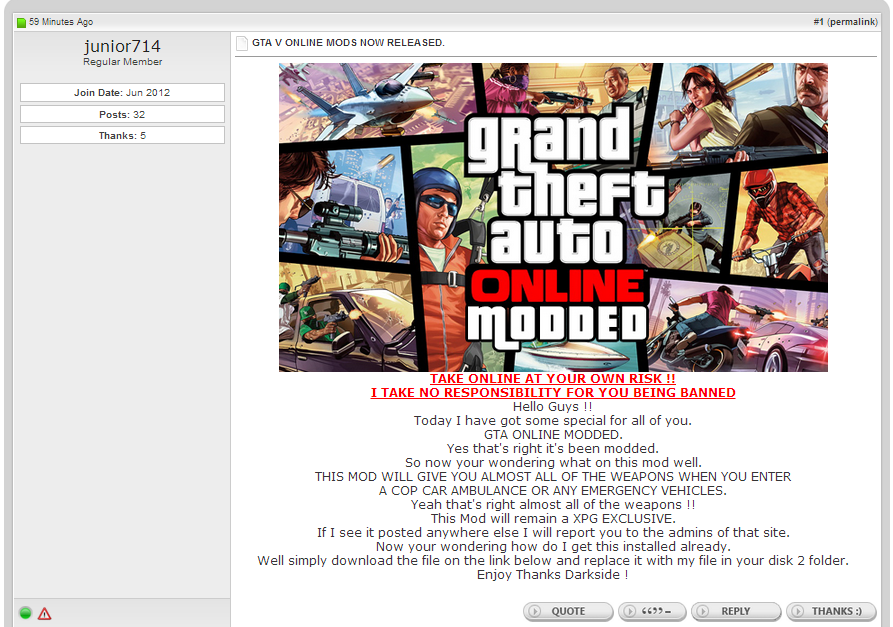Screen dimensions: 893x627
Task: Click the Posts count box showing 32
Action: (122, 114)
